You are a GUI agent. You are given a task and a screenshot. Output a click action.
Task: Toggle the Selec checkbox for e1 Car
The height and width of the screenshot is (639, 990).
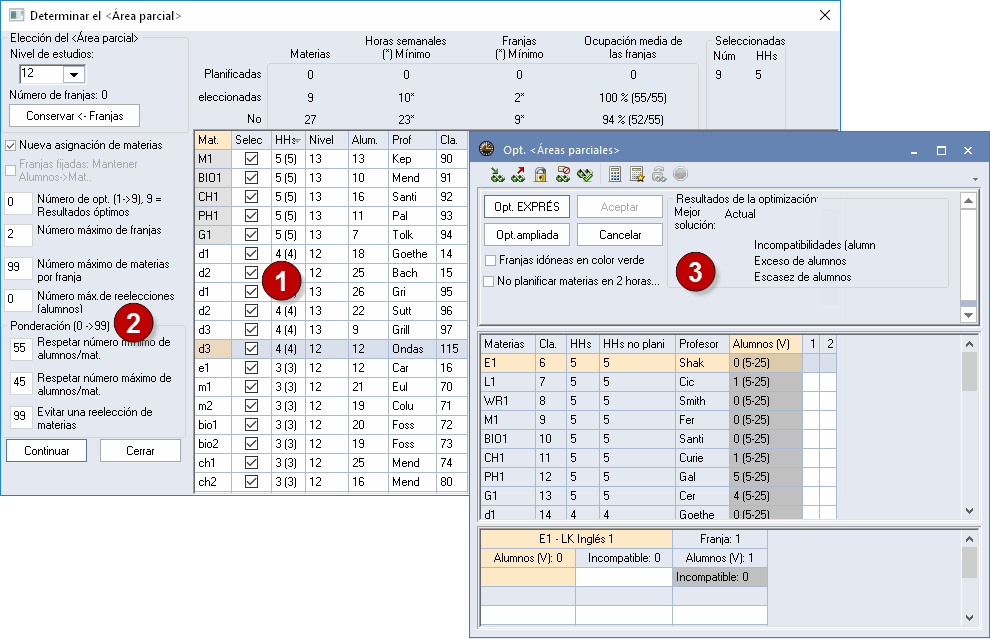[x=251, y=367]
